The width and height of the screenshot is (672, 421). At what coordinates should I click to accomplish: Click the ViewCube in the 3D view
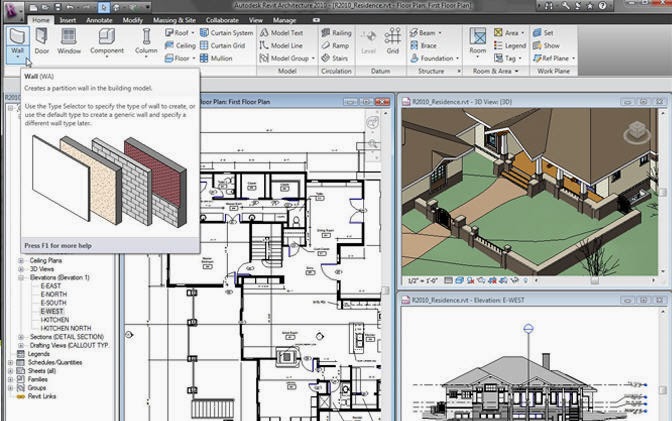(x=637, y=132)
